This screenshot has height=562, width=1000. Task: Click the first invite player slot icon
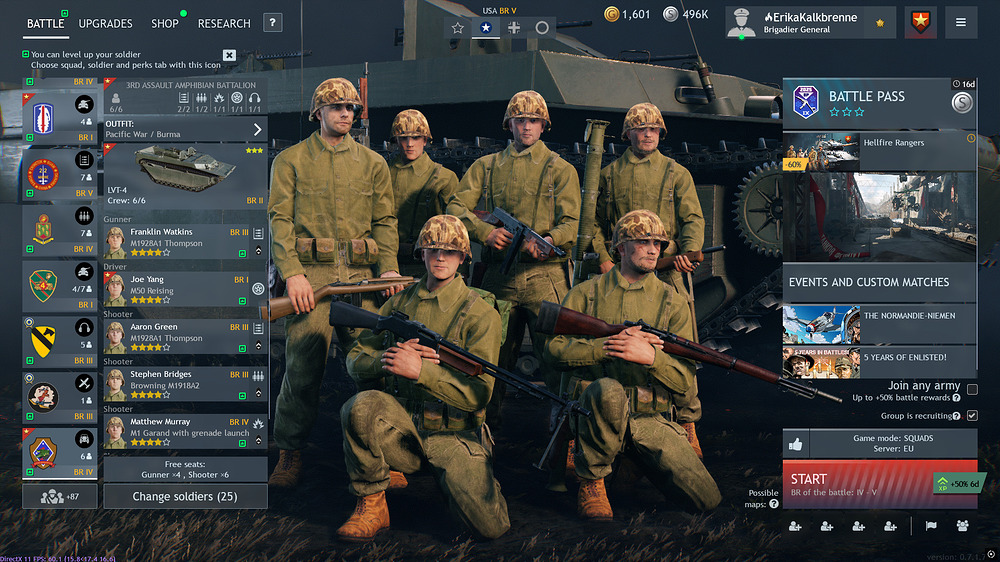(795, 526)
